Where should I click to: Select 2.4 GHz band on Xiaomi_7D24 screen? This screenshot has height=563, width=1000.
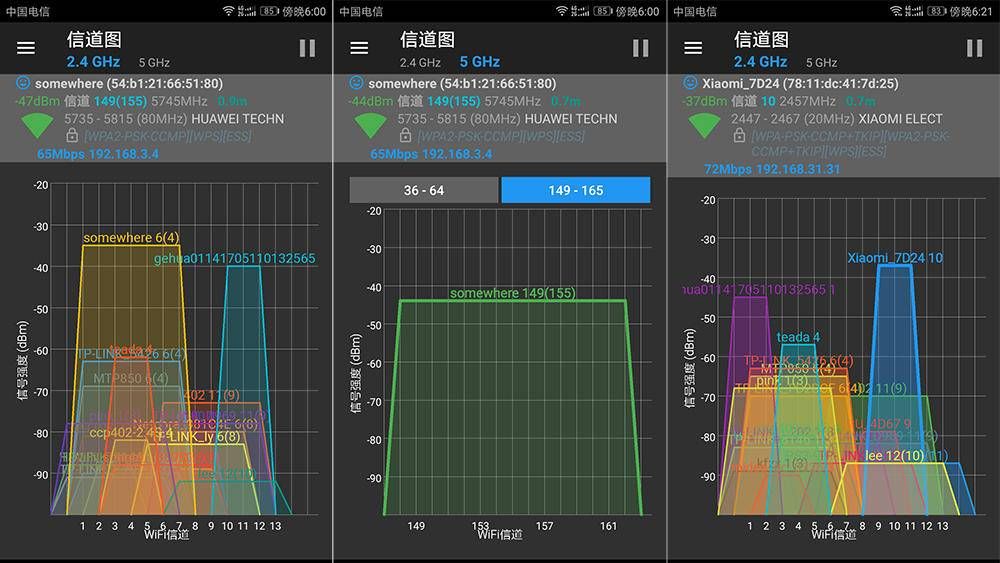click(x=760, y=62)
